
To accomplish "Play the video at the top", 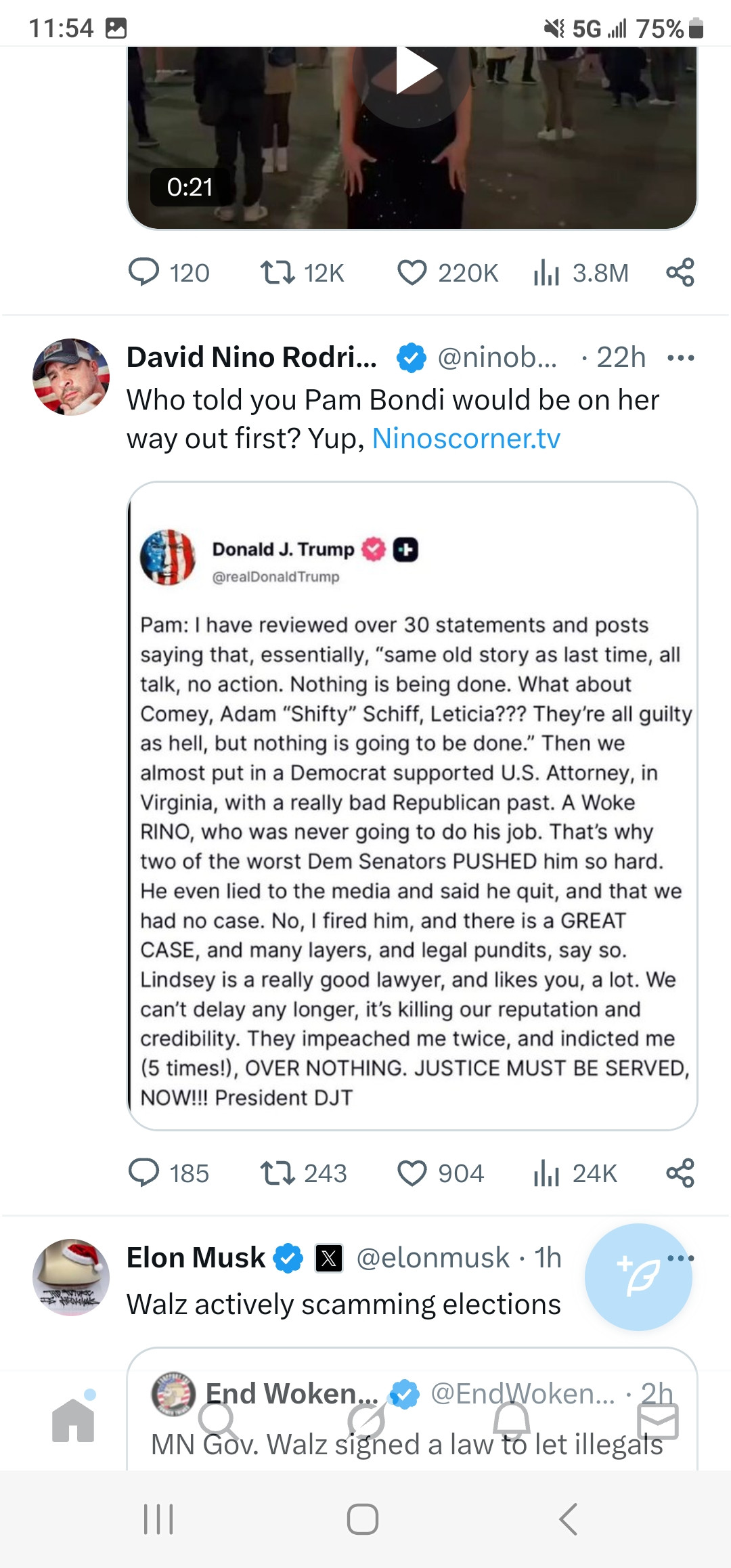I will click(x=414, y=70).
